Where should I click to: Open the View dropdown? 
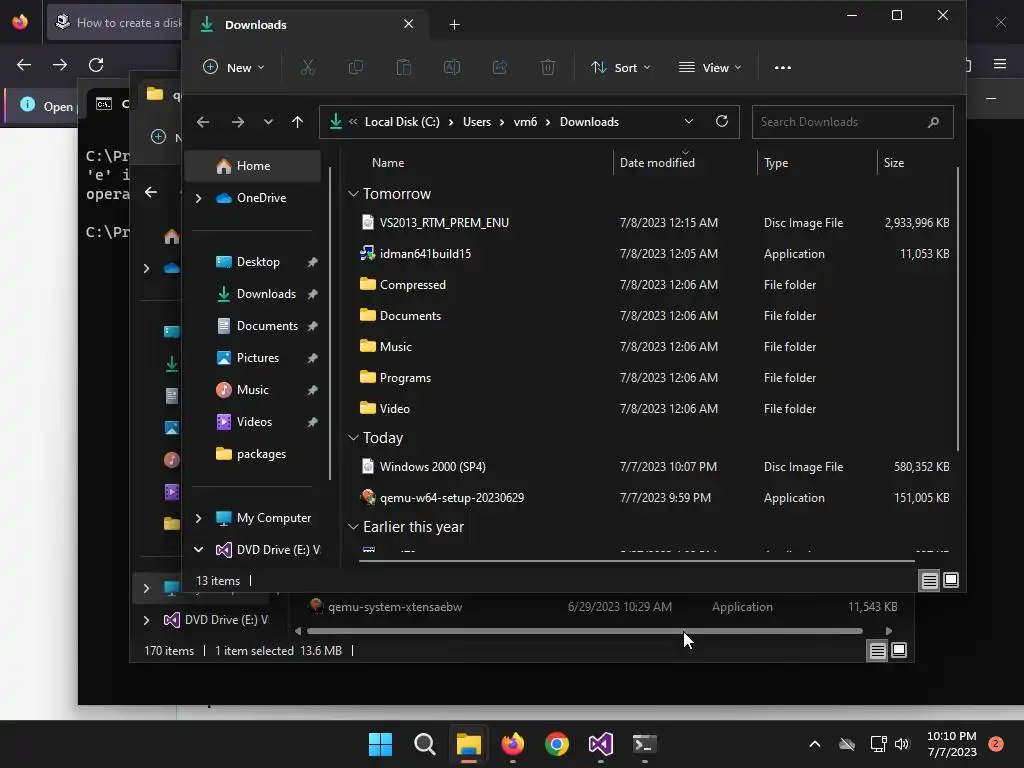point(710,67)
